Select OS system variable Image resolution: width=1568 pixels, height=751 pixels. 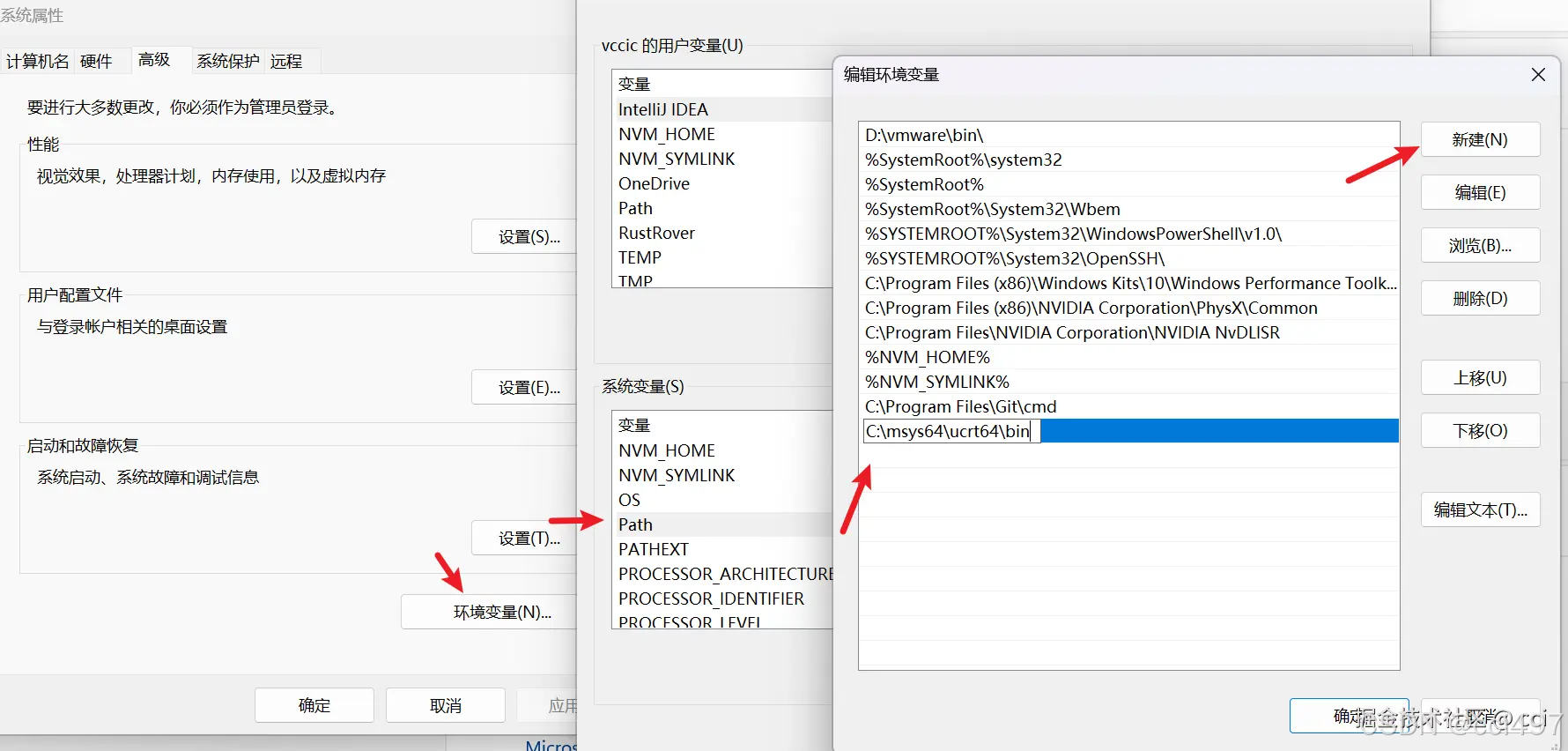(722, 500)
